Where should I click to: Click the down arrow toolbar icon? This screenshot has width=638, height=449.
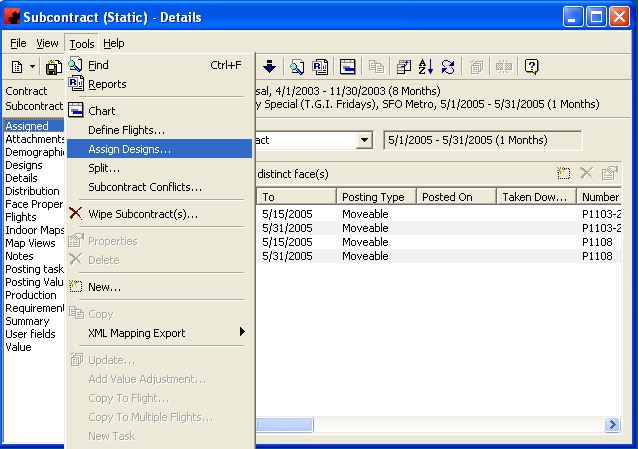tap(270, 67)
